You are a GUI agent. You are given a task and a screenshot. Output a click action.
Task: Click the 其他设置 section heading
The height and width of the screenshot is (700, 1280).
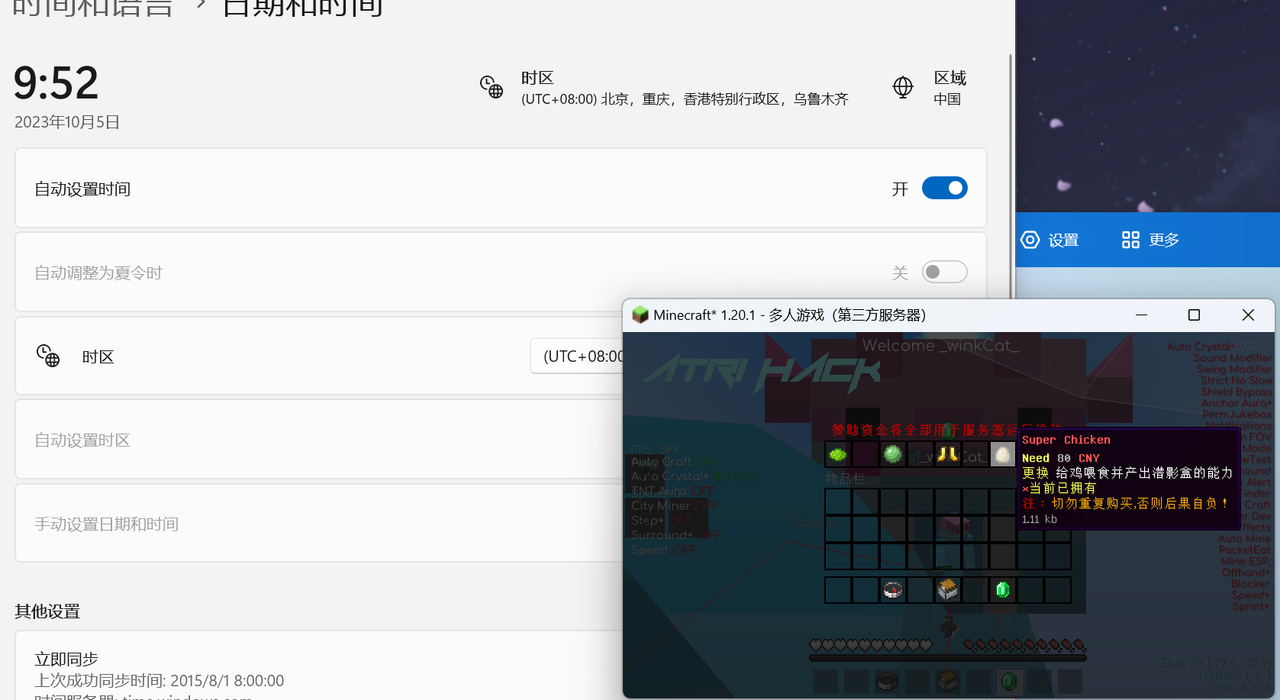[x=47, y=611]
